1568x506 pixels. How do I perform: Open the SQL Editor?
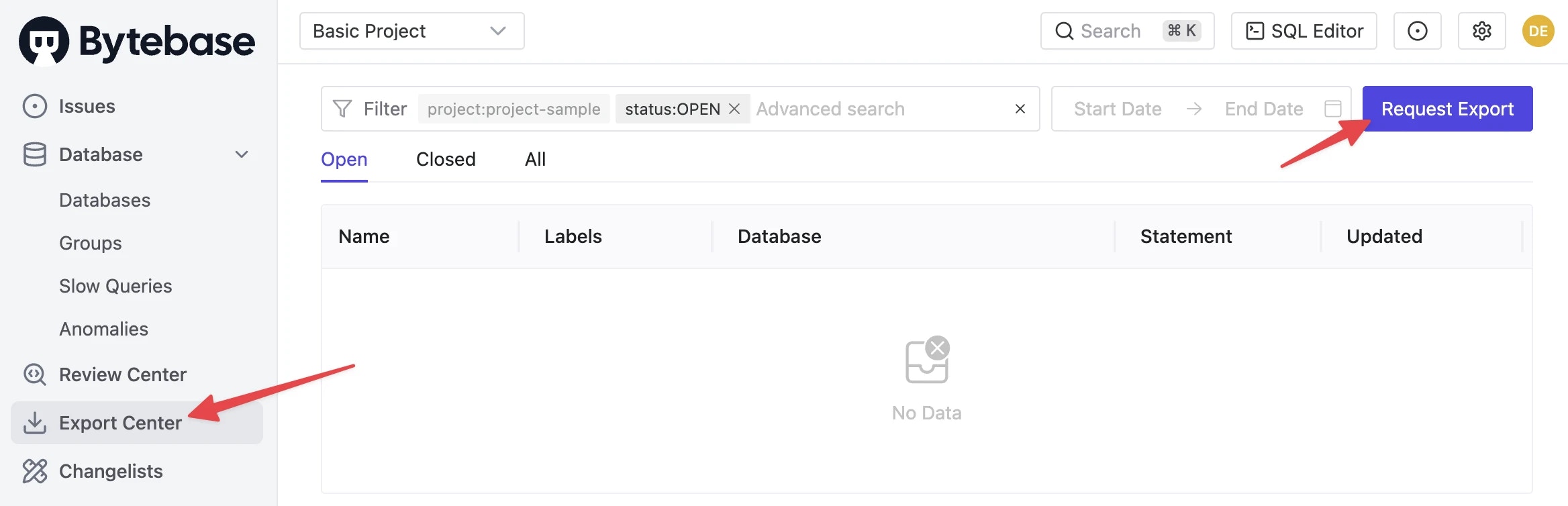(1304, 31)
